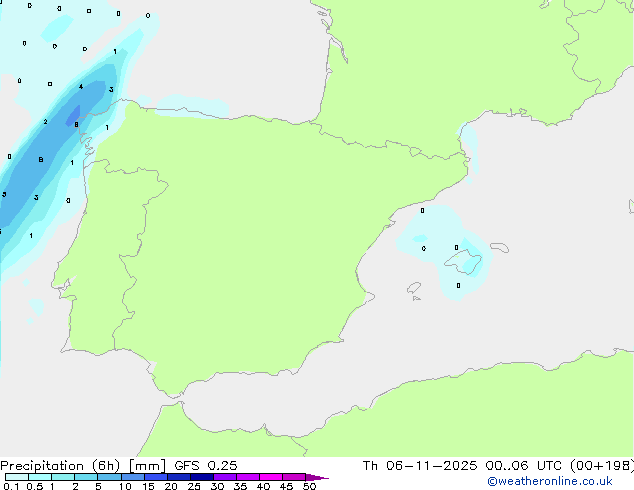The width and height of the screenshot is (634, 490).
Task: Click the 10 to 15 mm legend swatch
Action: pos(133,477)
